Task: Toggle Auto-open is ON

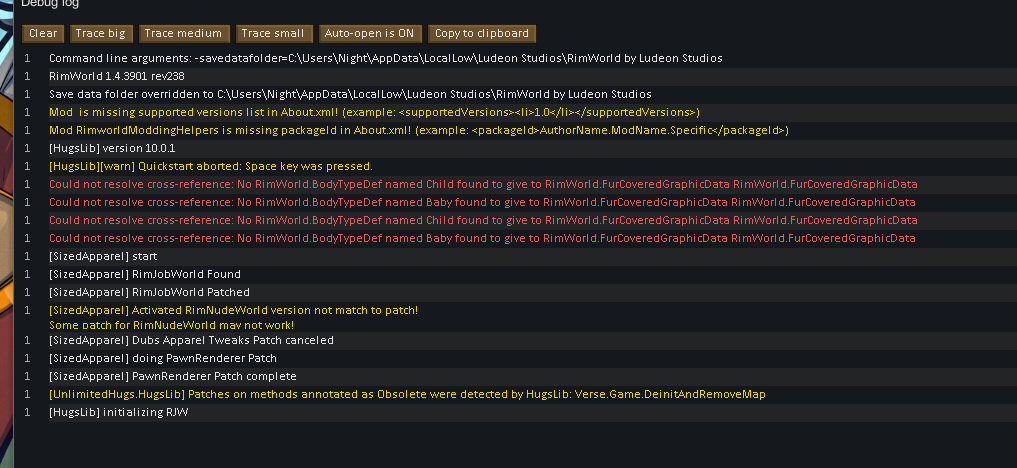Action: pyautogui.click(x=370, y=34)
